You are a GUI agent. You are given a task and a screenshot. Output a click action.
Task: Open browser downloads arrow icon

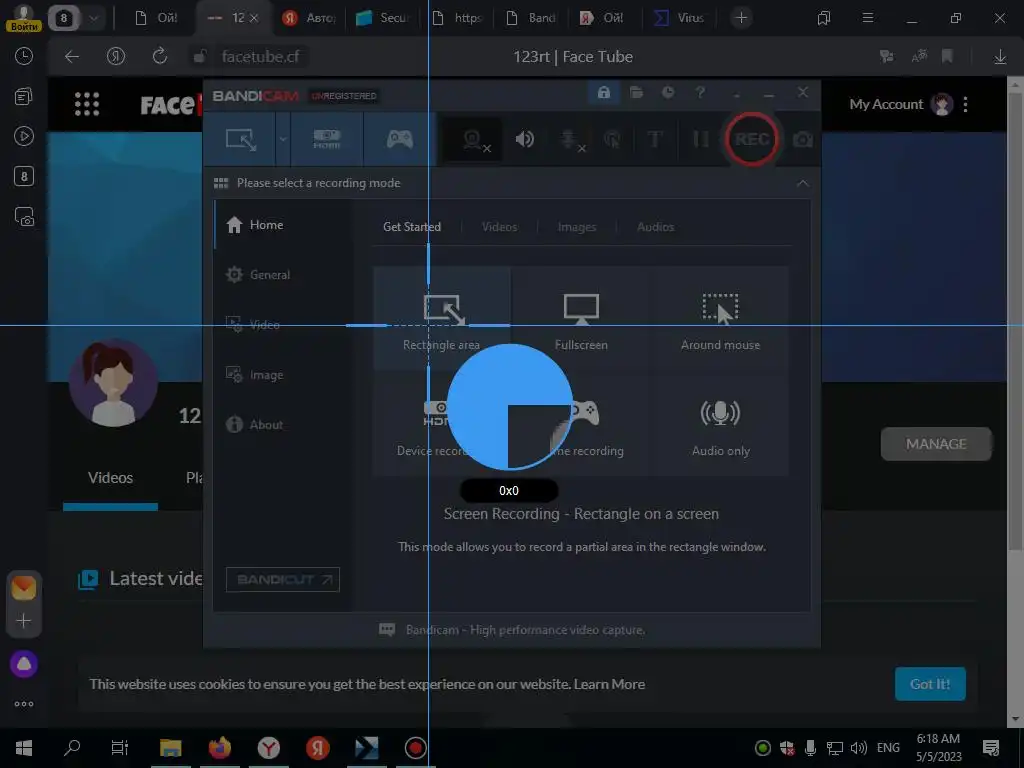click(x=1000, y=57)
